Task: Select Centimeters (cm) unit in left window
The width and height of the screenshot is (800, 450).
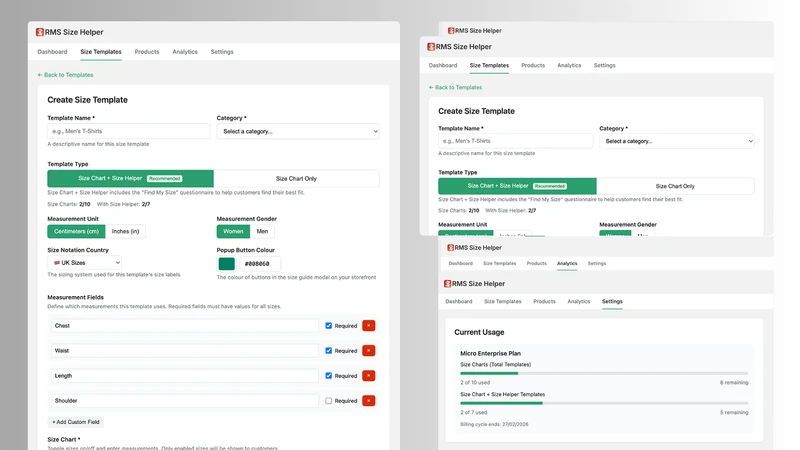Action: pos(77,231)
